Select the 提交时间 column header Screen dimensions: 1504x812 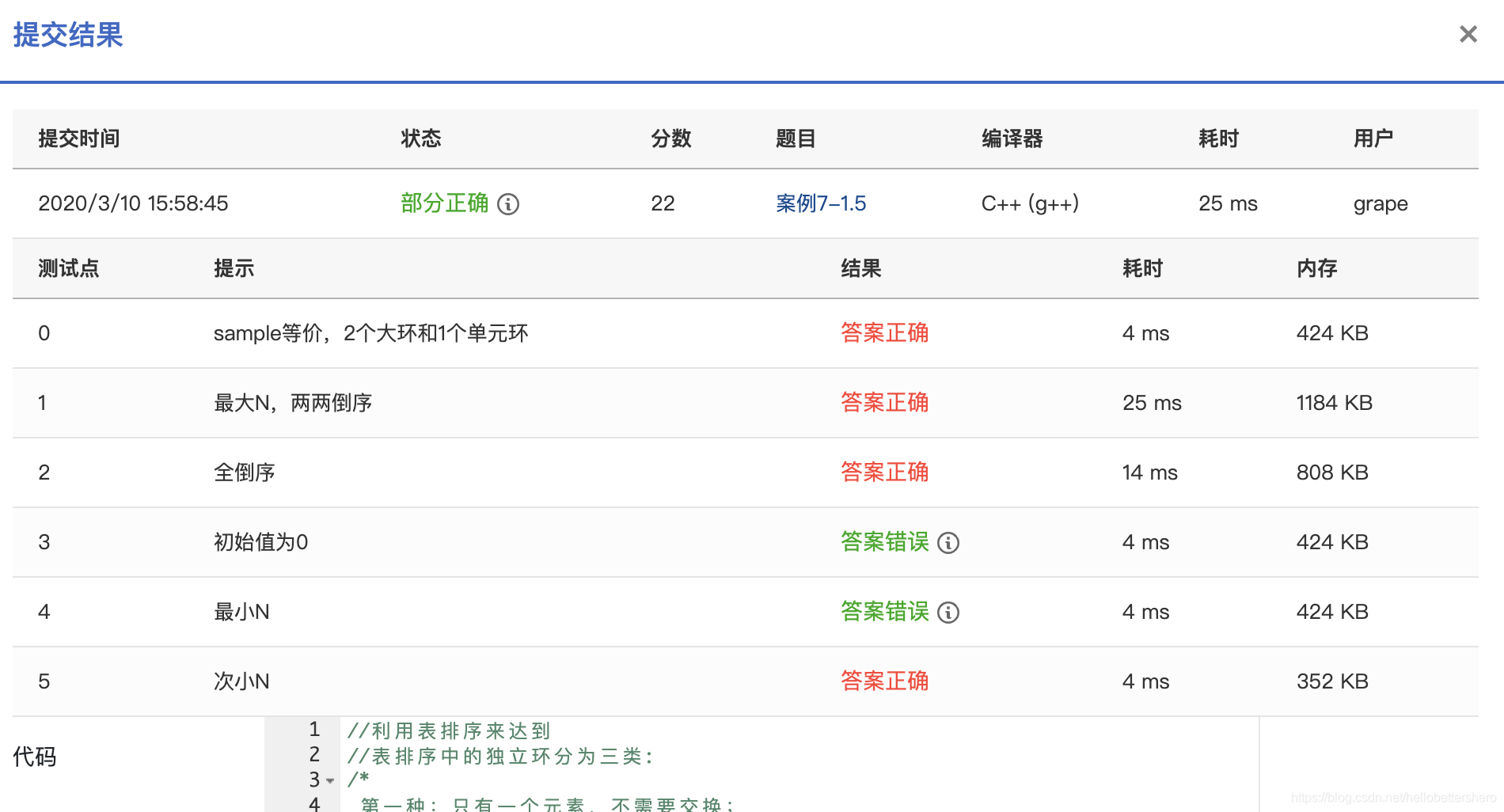point(79,138)
